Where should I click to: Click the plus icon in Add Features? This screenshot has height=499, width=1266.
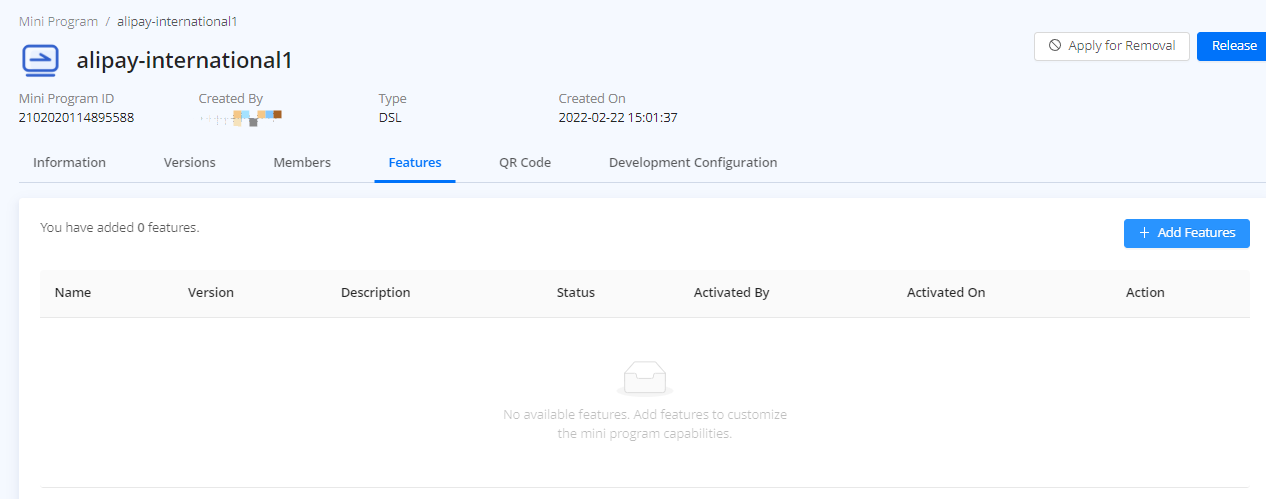(1144, 233)
